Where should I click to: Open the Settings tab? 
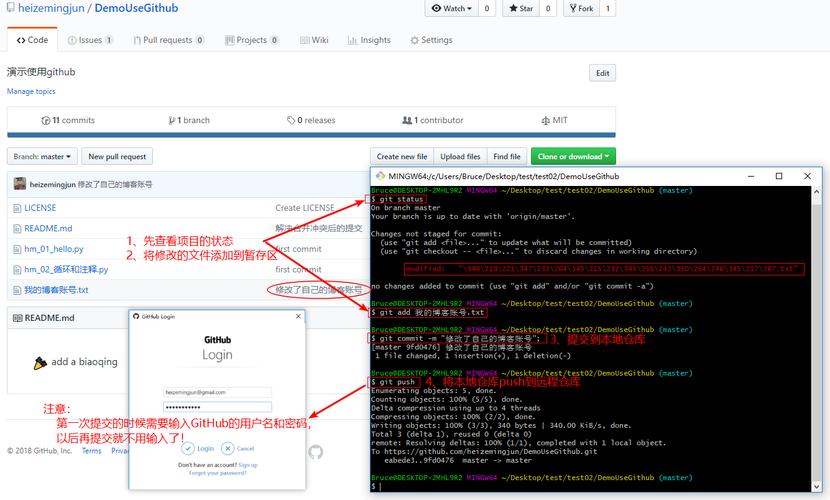pyautogui.click(x=431, y=40)
